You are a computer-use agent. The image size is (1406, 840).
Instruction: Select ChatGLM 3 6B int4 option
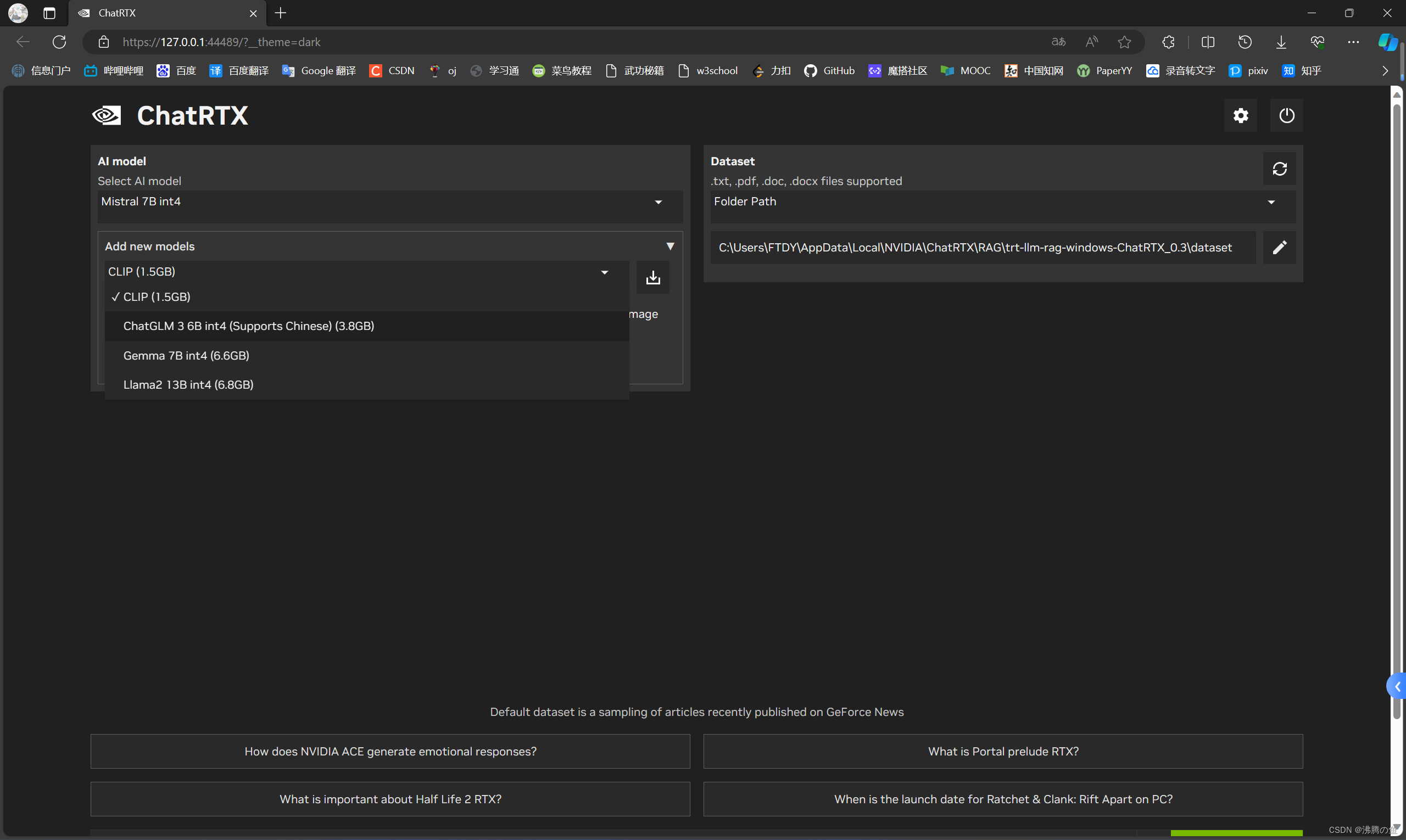tap(249, 326)
